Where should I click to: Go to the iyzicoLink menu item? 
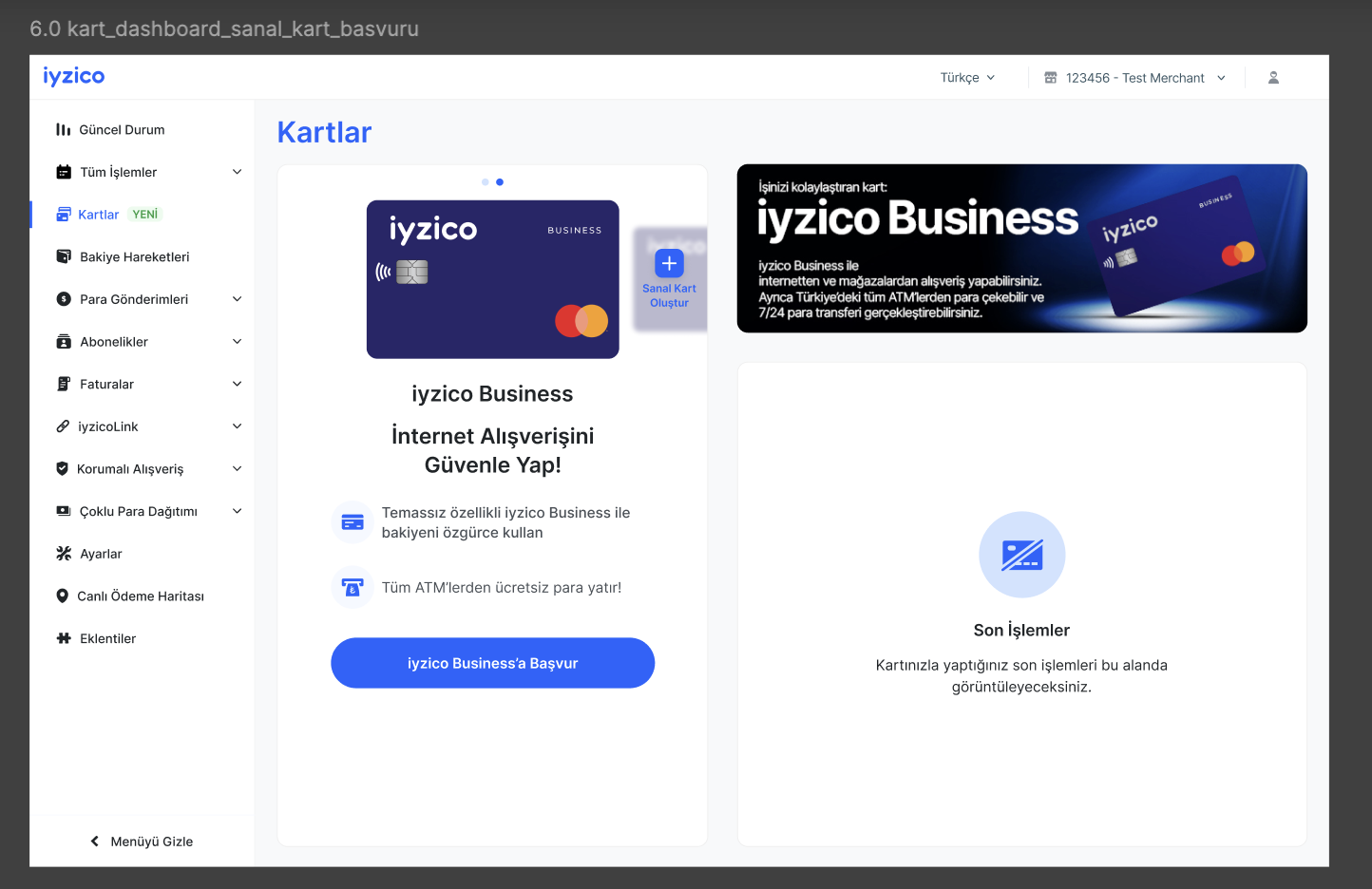[x=107, y=426]
